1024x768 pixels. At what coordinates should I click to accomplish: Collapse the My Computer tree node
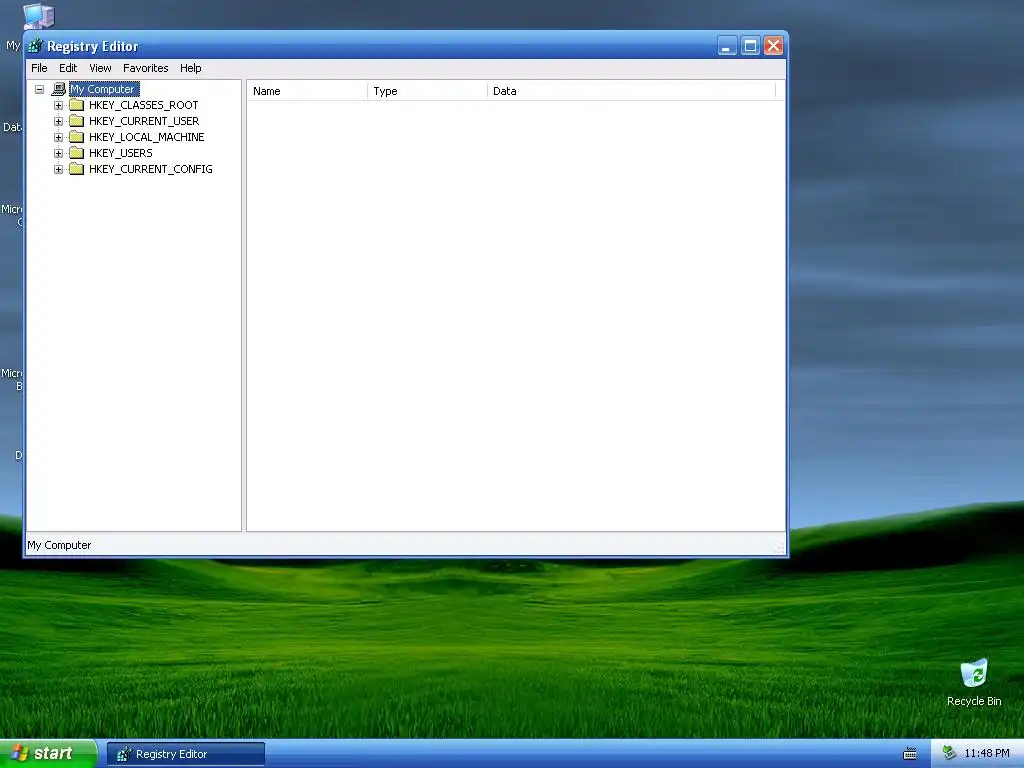pyautogui.click(x=40, y=89)
